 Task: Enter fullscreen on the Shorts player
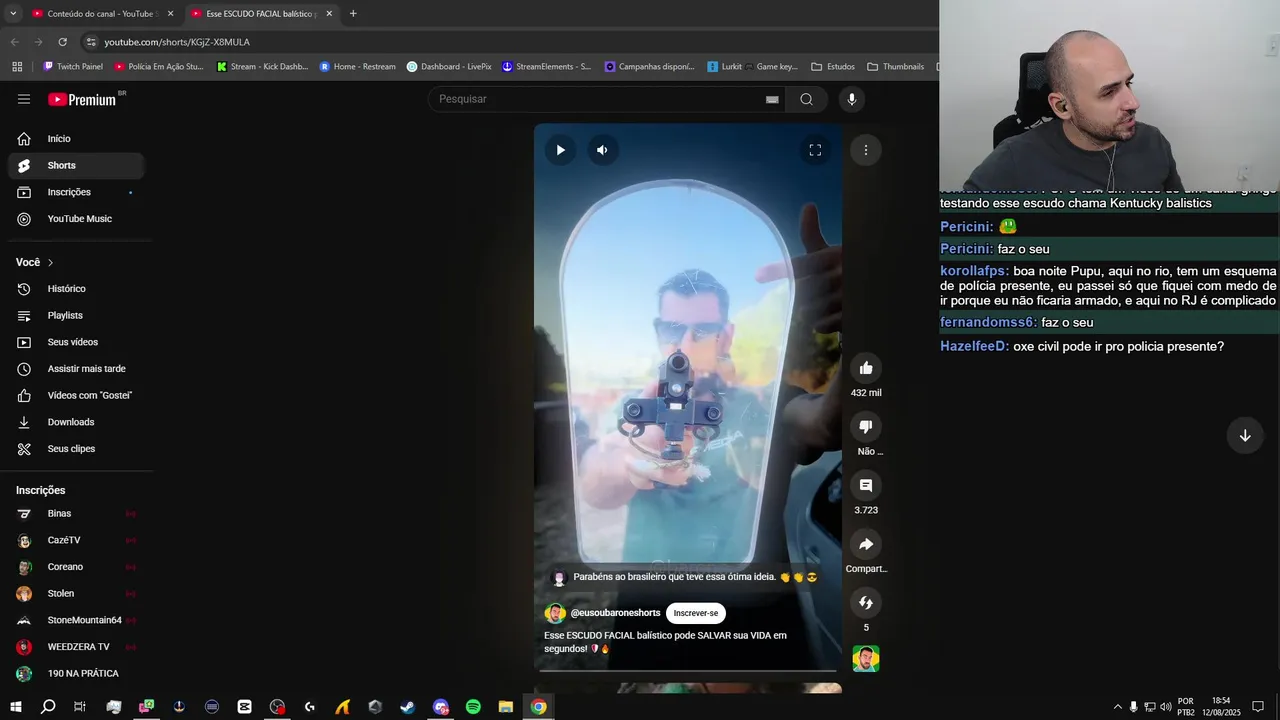click(x=815, y=150)
